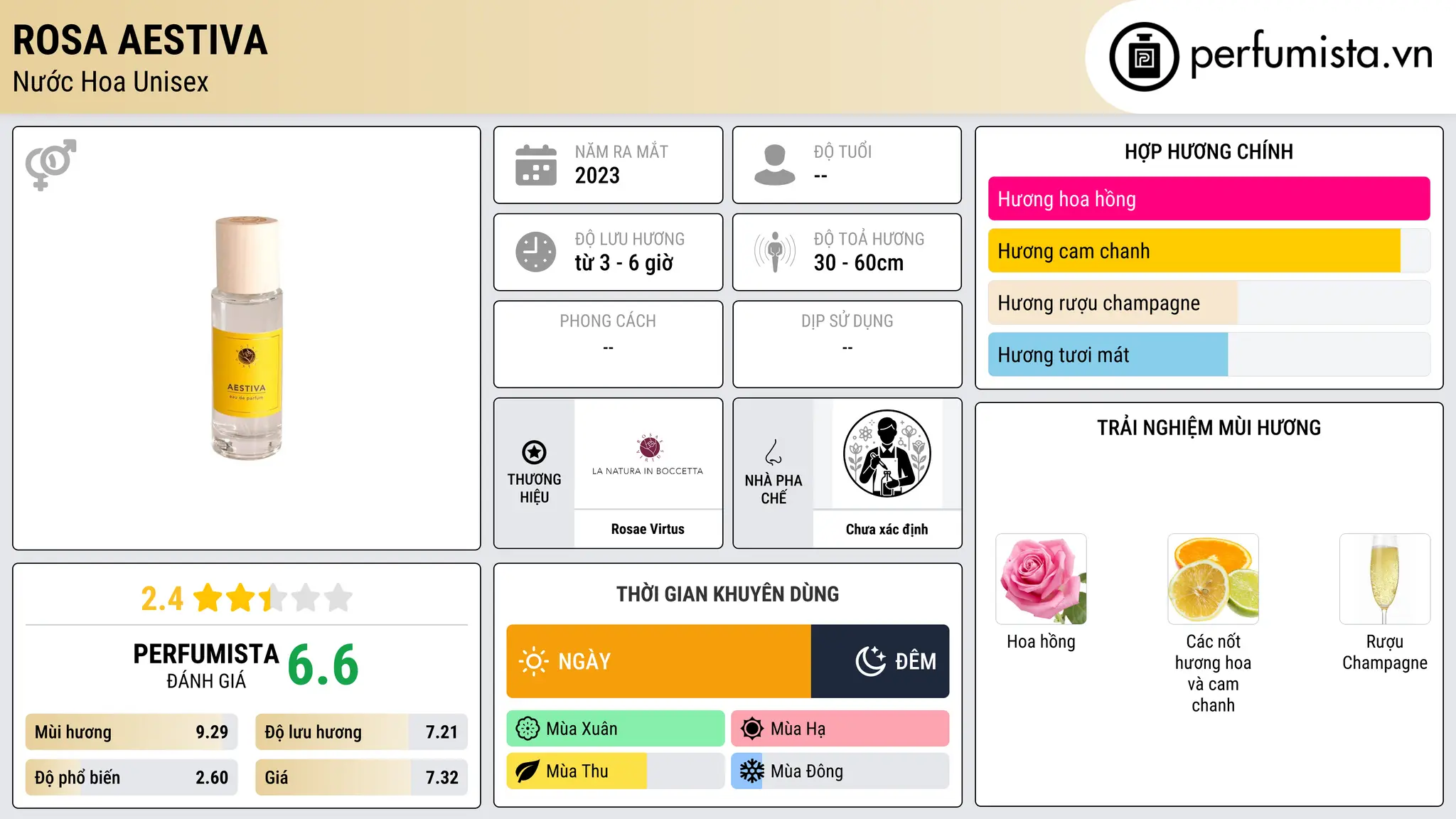Click the Dịp sử dụng occasion card

pos(847,344)
